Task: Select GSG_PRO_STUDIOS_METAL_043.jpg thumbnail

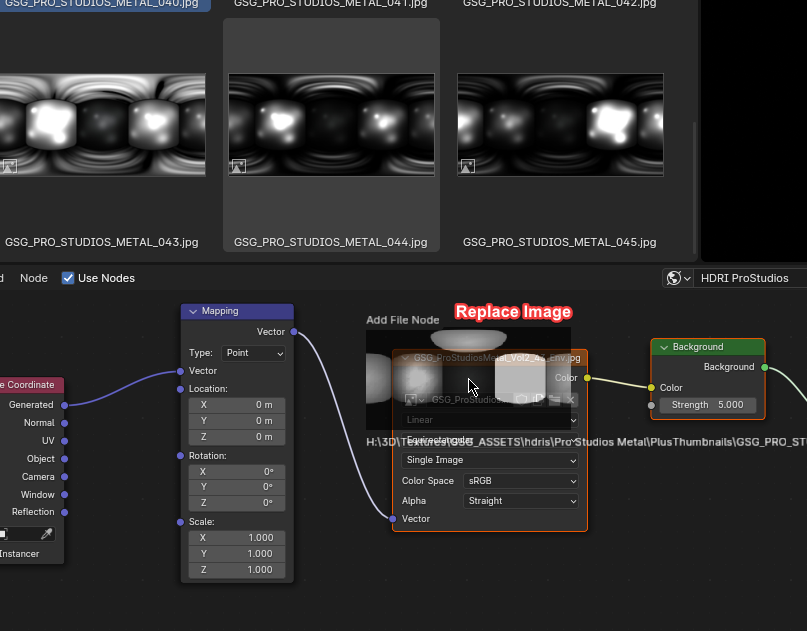Action: (102, 125)
